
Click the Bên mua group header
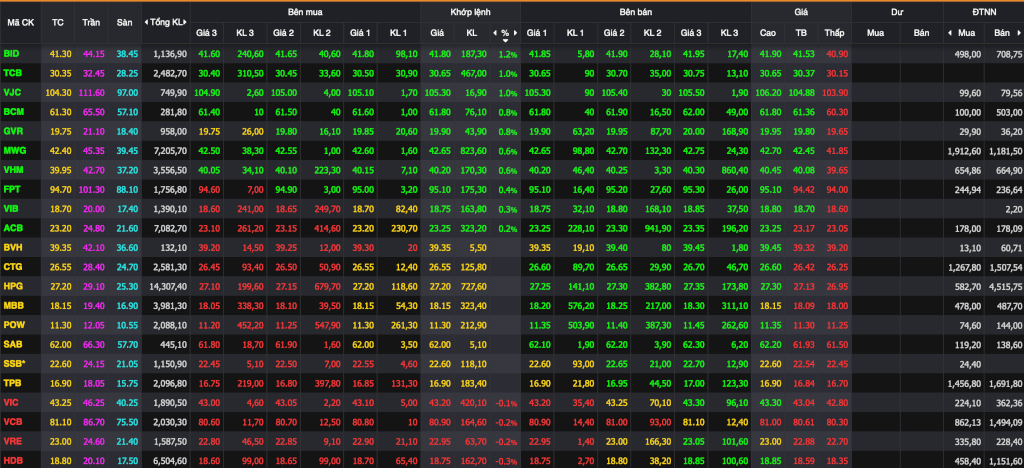[305, 12]
